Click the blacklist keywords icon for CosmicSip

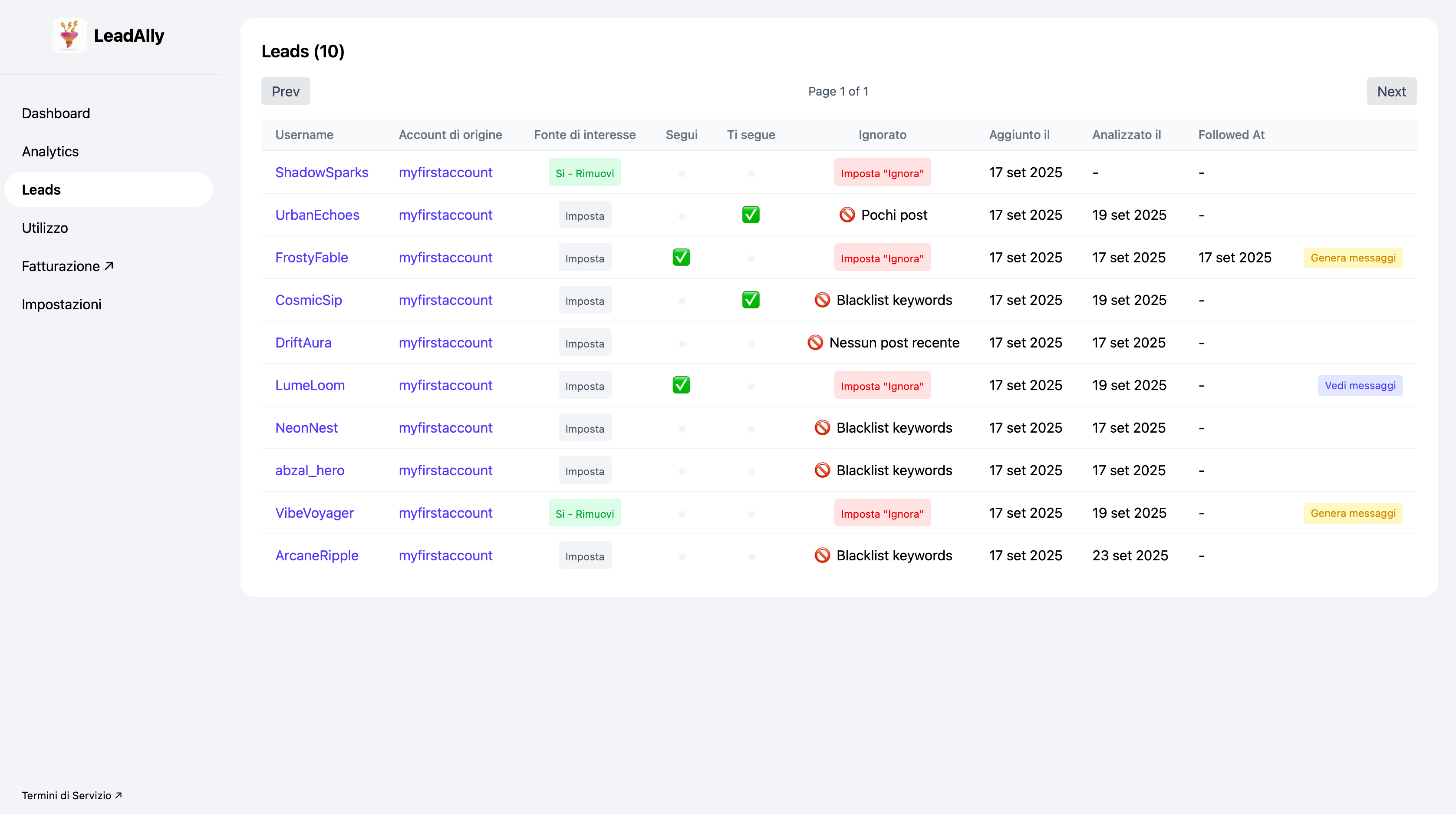coord(822,300)
